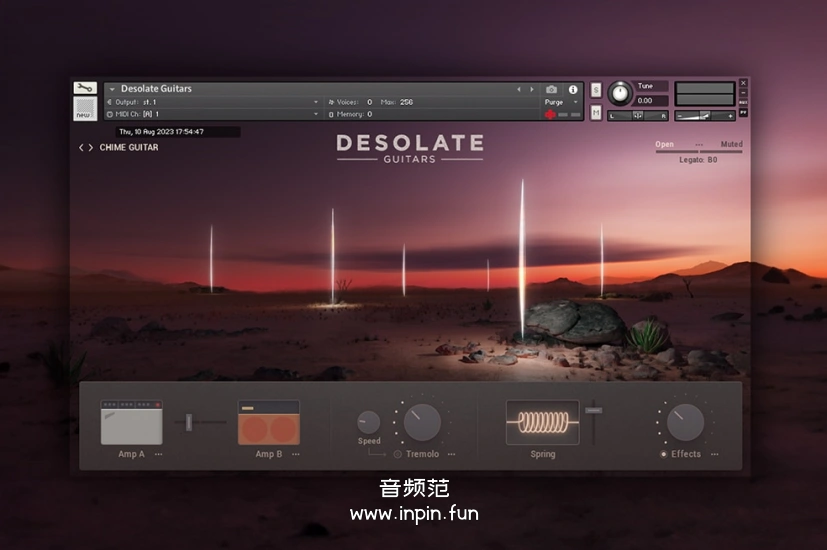Click the Effects amount knob

686,422
